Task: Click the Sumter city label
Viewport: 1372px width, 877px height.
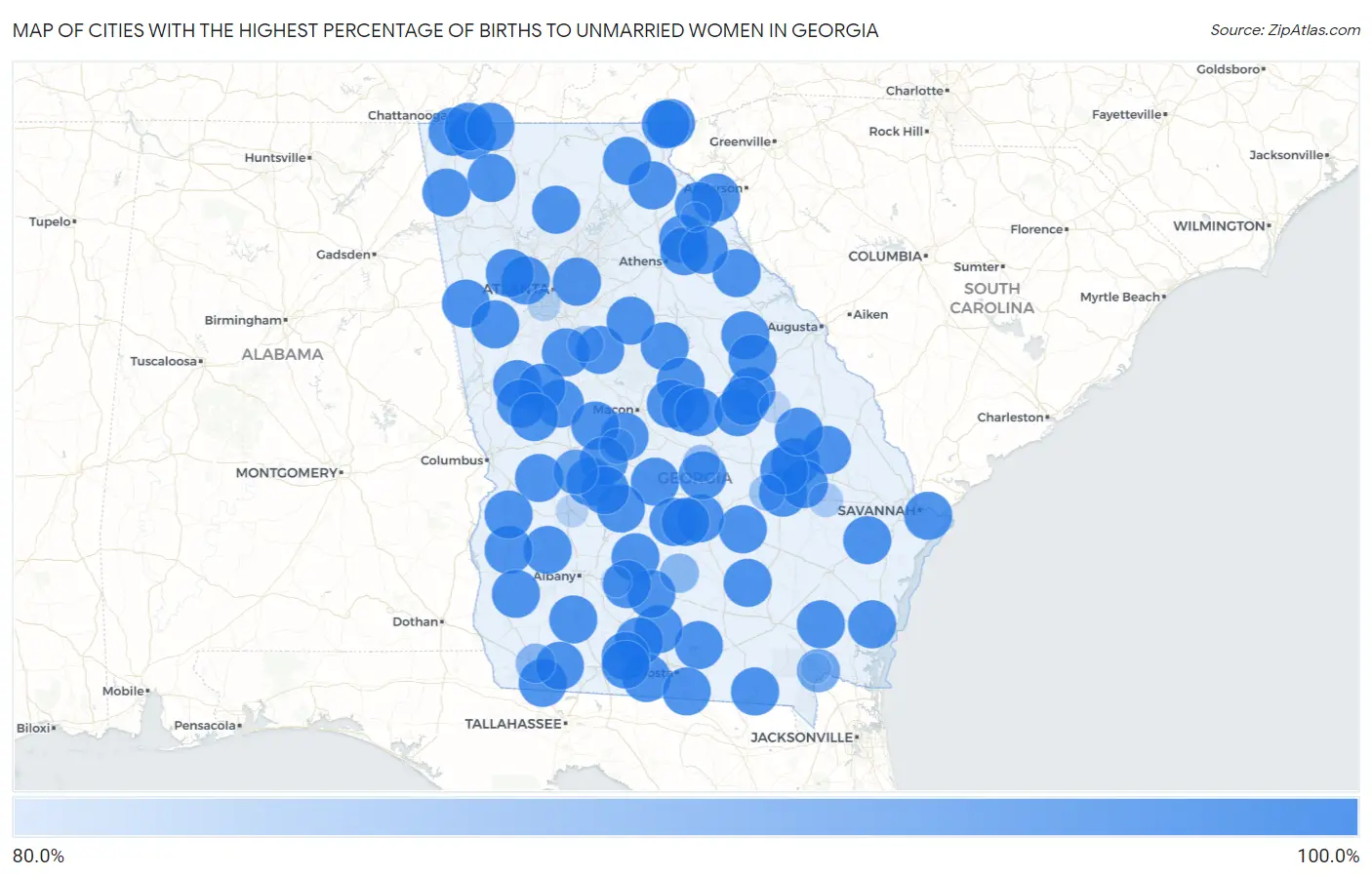Action: [x=977, y=266]
